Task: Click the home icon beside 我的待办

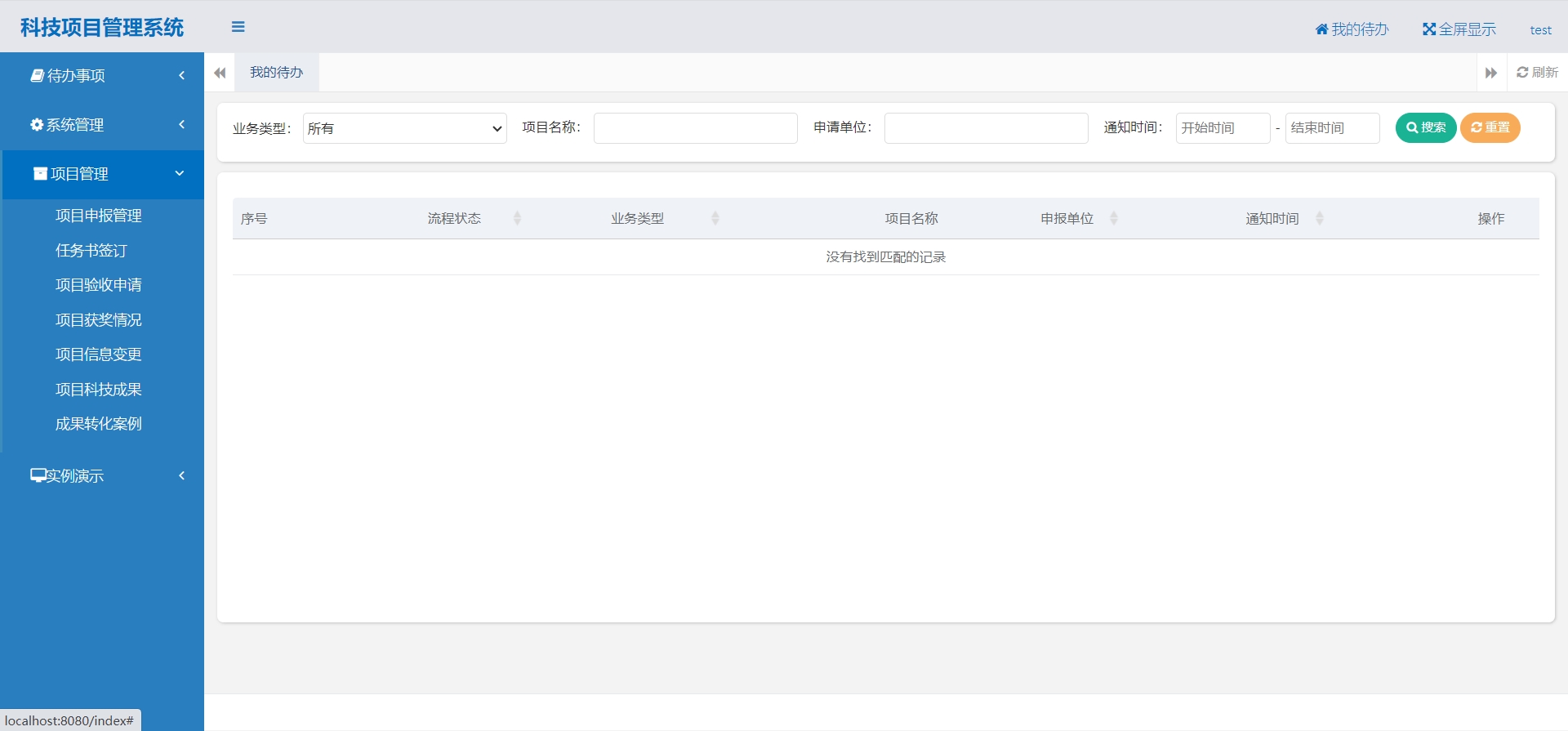Action: click(1321, 29)
